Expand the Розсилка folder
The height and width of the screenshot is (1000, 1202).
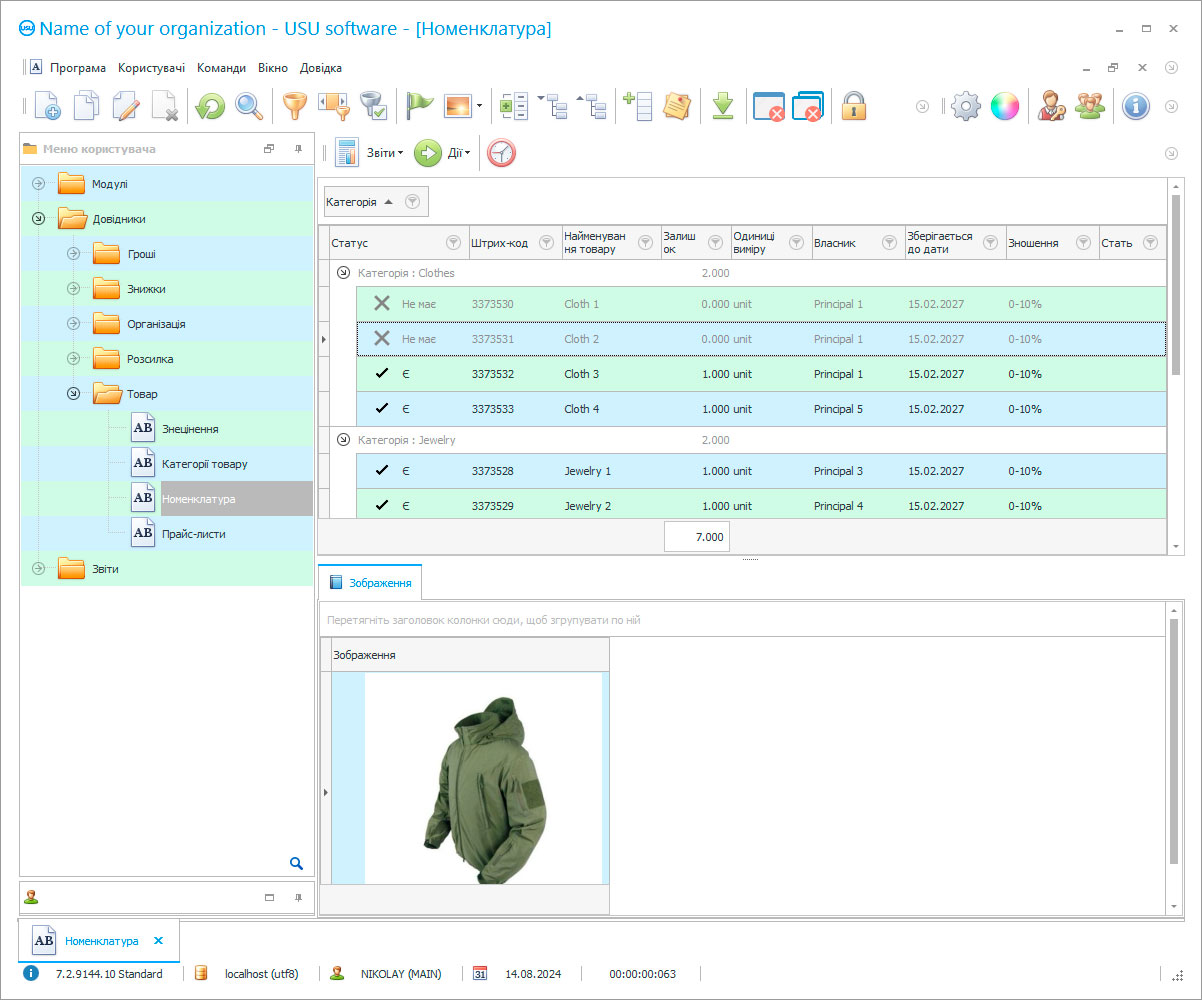(73, 359)
